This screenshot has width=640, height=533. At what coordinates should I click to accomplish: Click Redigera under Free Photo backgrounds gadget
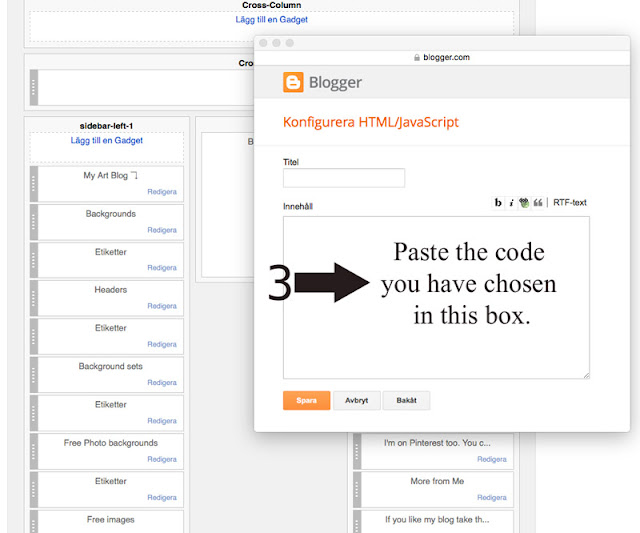[x=162, y=460]
